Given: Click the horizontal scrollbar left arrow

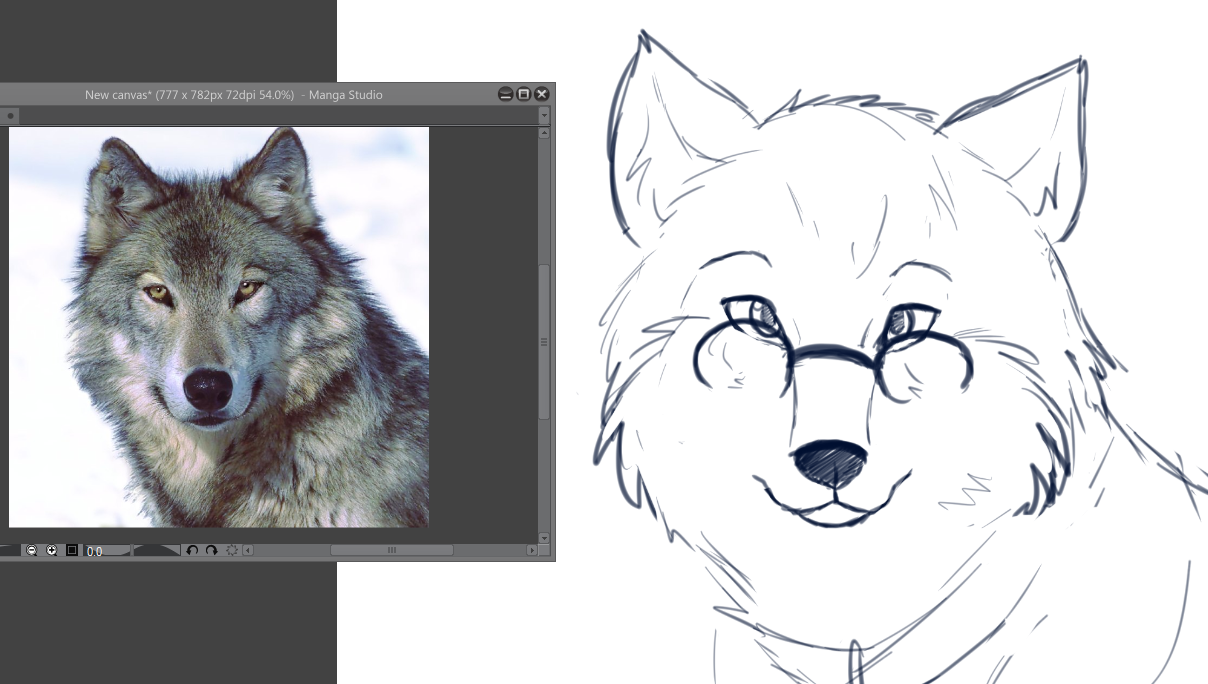Looking at the screenshot, I should click(248, 550).
